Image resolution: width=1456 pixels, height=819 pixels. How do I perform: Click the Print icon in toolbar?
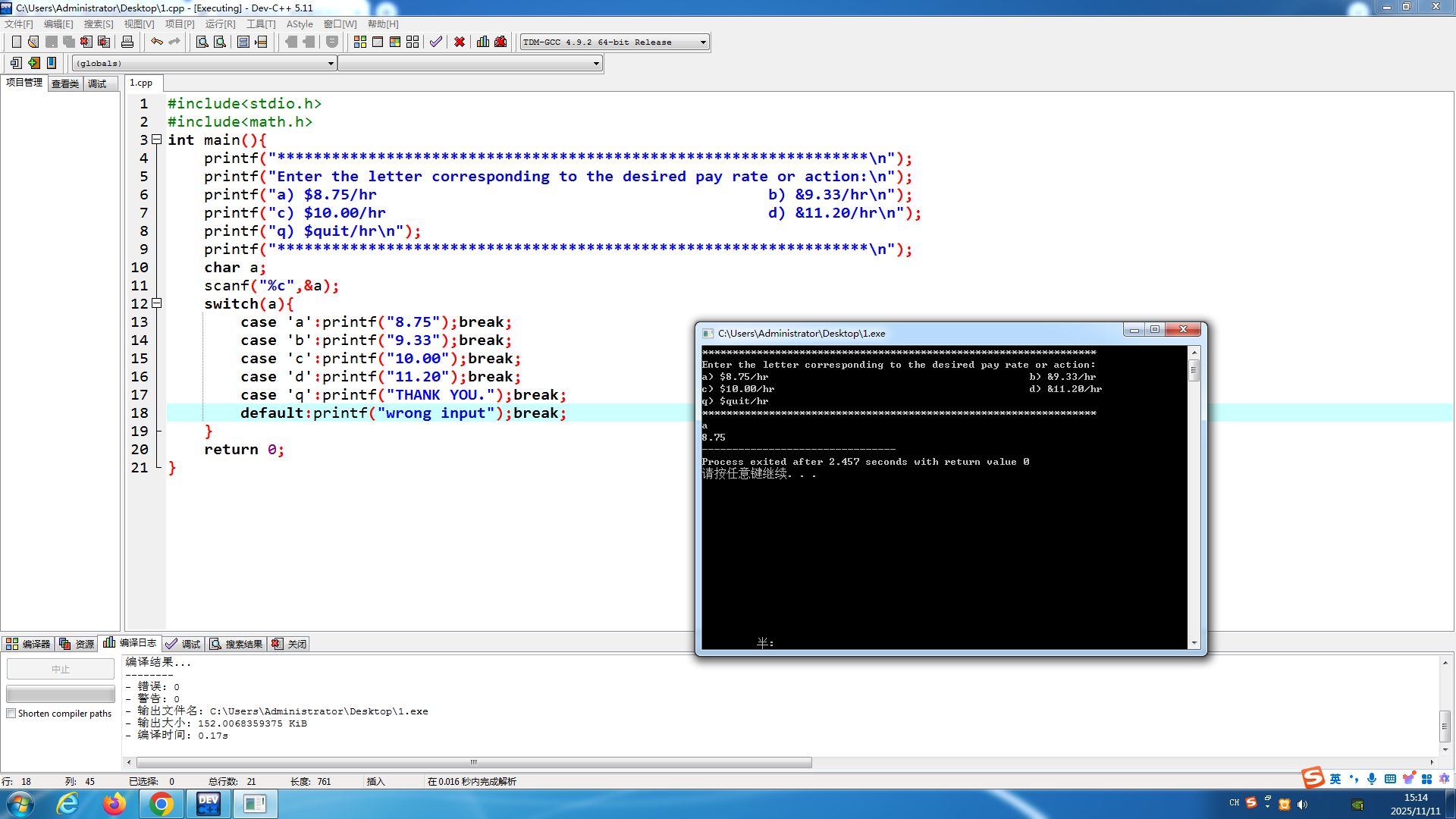pyautogui.click(x=127, y=42)
